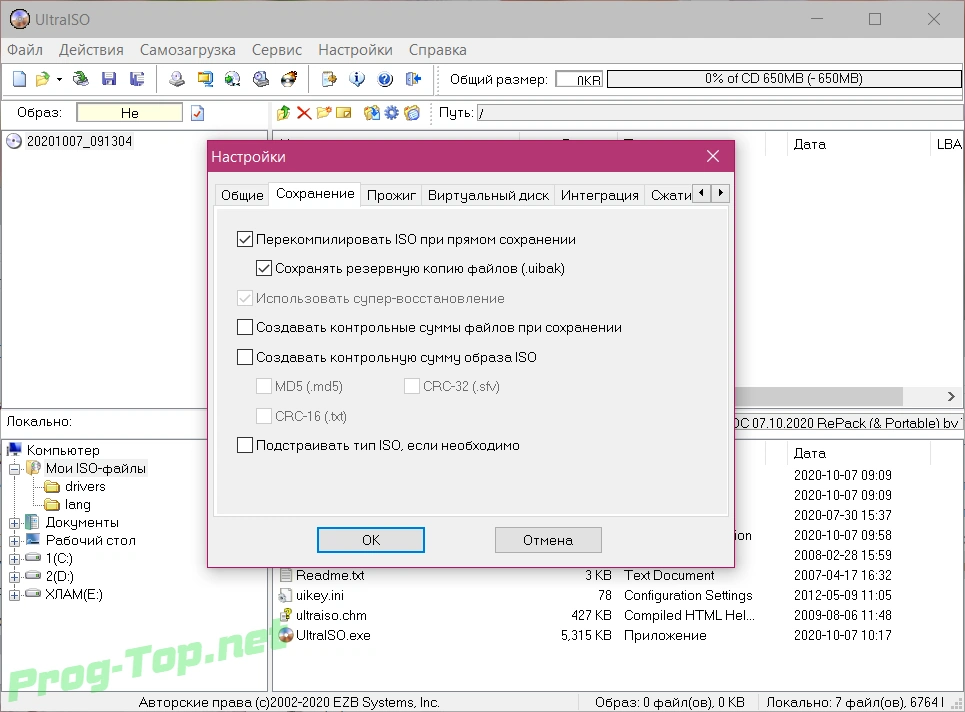The height and width of the screenshot is (712, 965).
Task: Expand the Рабочий стол tree node
Action: [x=15, y=541]
